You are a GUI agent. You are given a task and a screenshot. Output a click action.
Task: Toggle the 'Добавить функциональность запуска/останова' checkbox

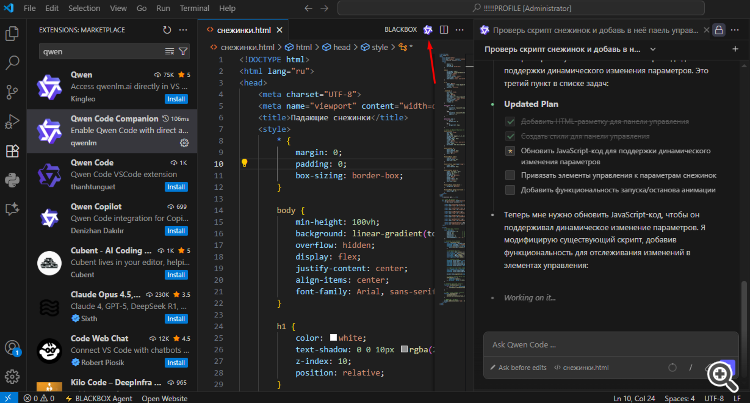tap(510, 189)
